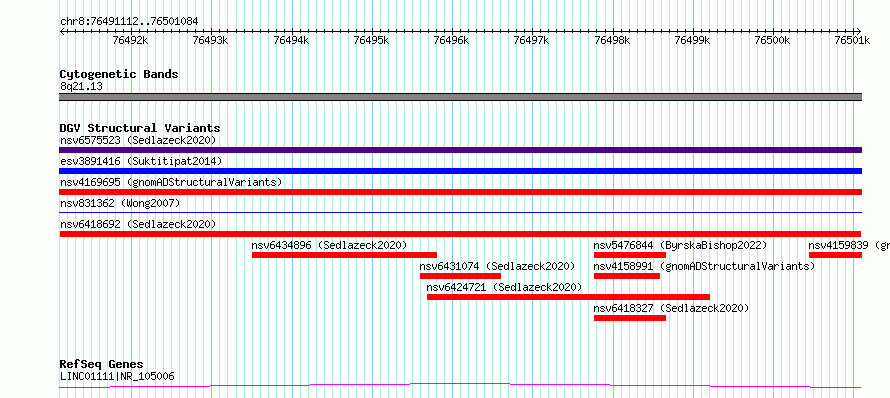Click the 76498k ruler tick label
890x398 pixels.
612,40
